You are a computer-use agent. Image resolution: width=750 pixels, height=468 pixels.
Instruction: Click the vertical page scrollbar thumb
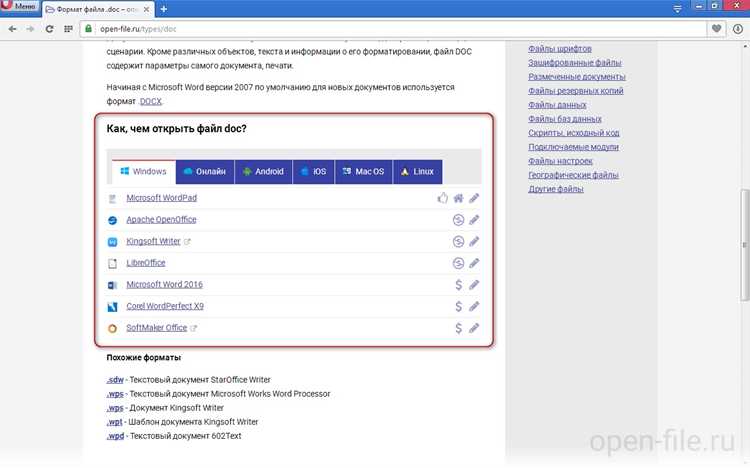[745, 245]
